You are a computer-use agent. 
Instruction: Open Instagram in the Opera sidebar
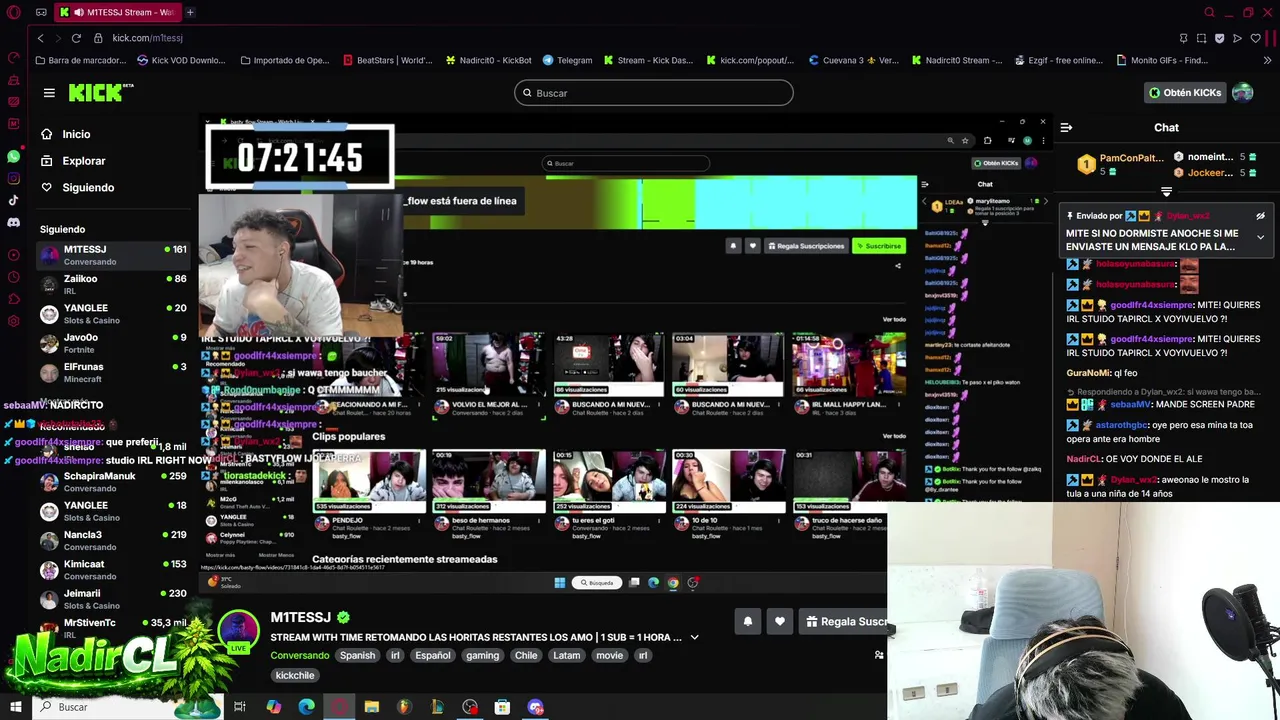13,178
